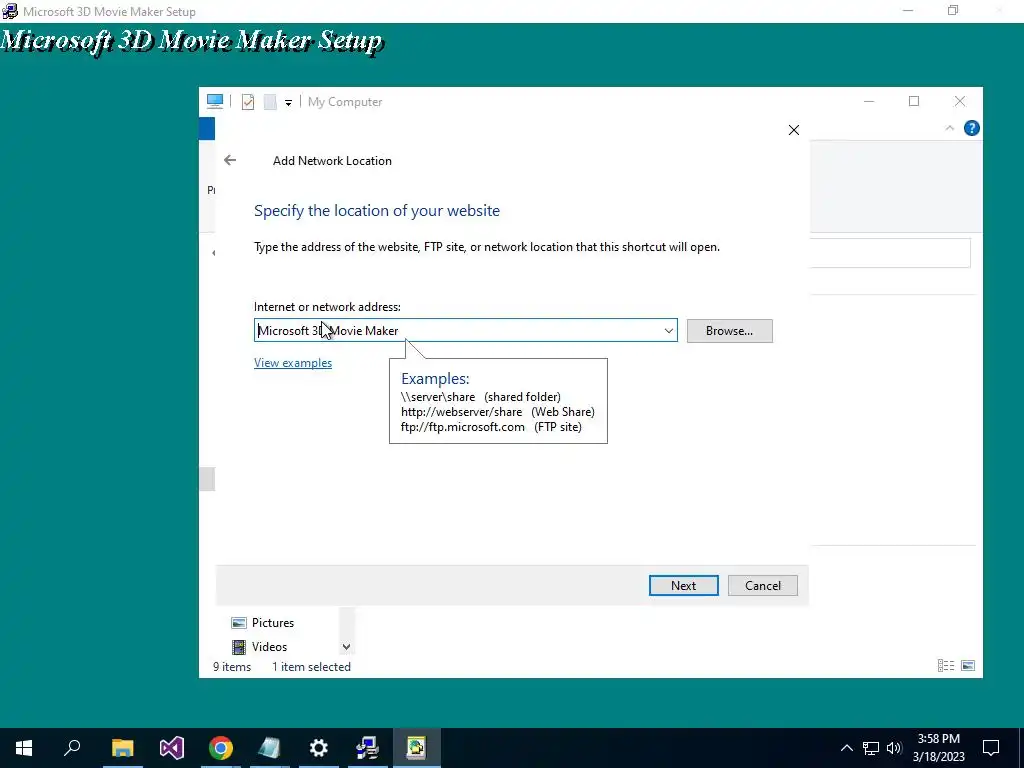
Task: Open File Explorer from the taskbar
Action: (122, 748)
